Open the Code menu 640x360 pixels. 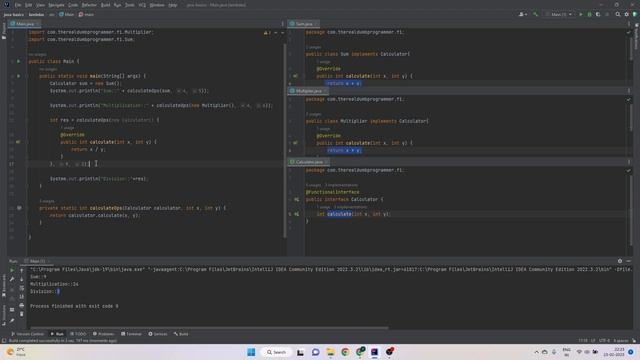(x=73, y=5)
